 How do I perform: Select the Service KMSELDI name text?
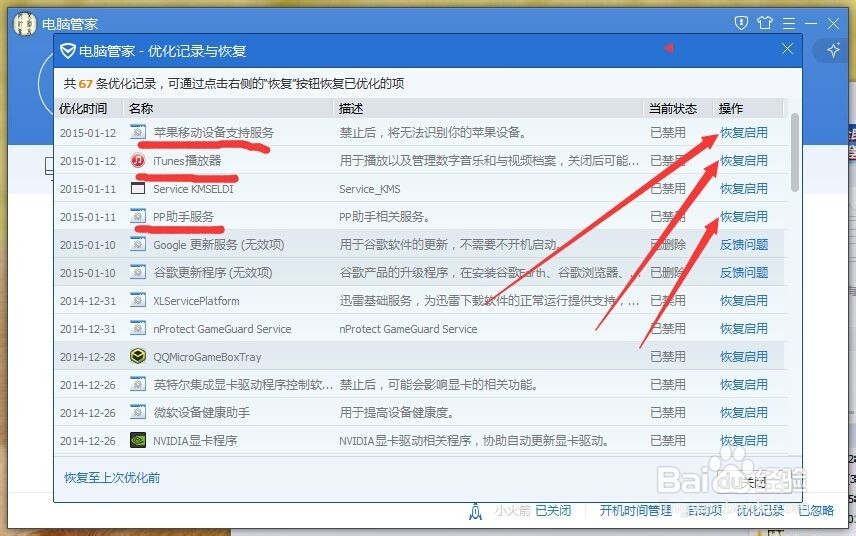[193, 189]
